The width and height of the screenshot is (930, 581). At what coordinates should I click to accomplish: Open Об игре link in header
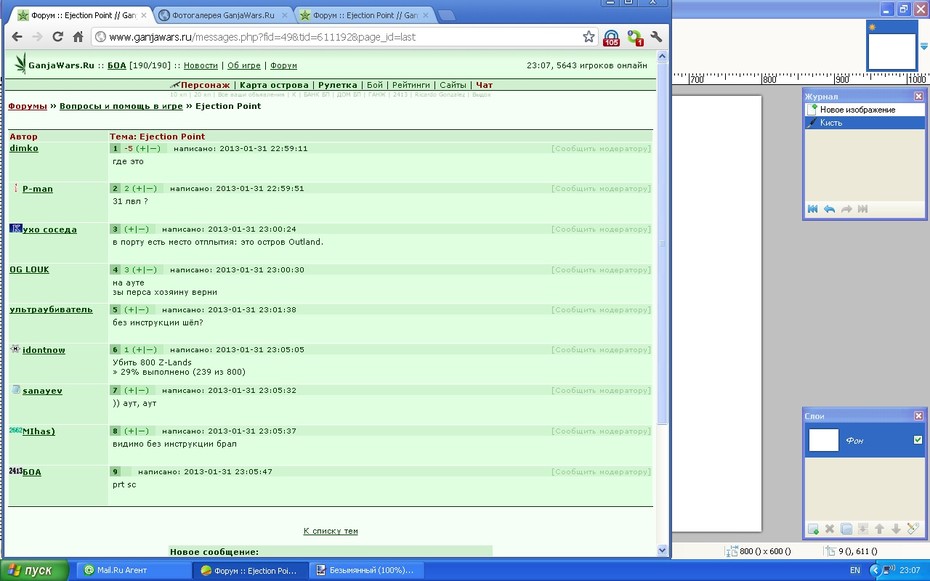pyautogui.click(x=244, y=66)
